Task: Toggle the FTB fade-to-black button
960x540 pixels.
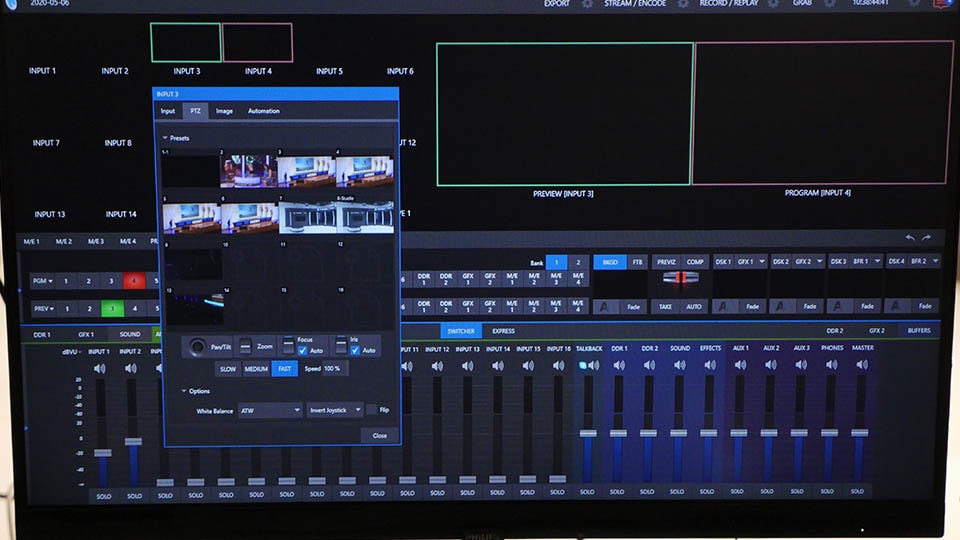Action: [637, 262]
